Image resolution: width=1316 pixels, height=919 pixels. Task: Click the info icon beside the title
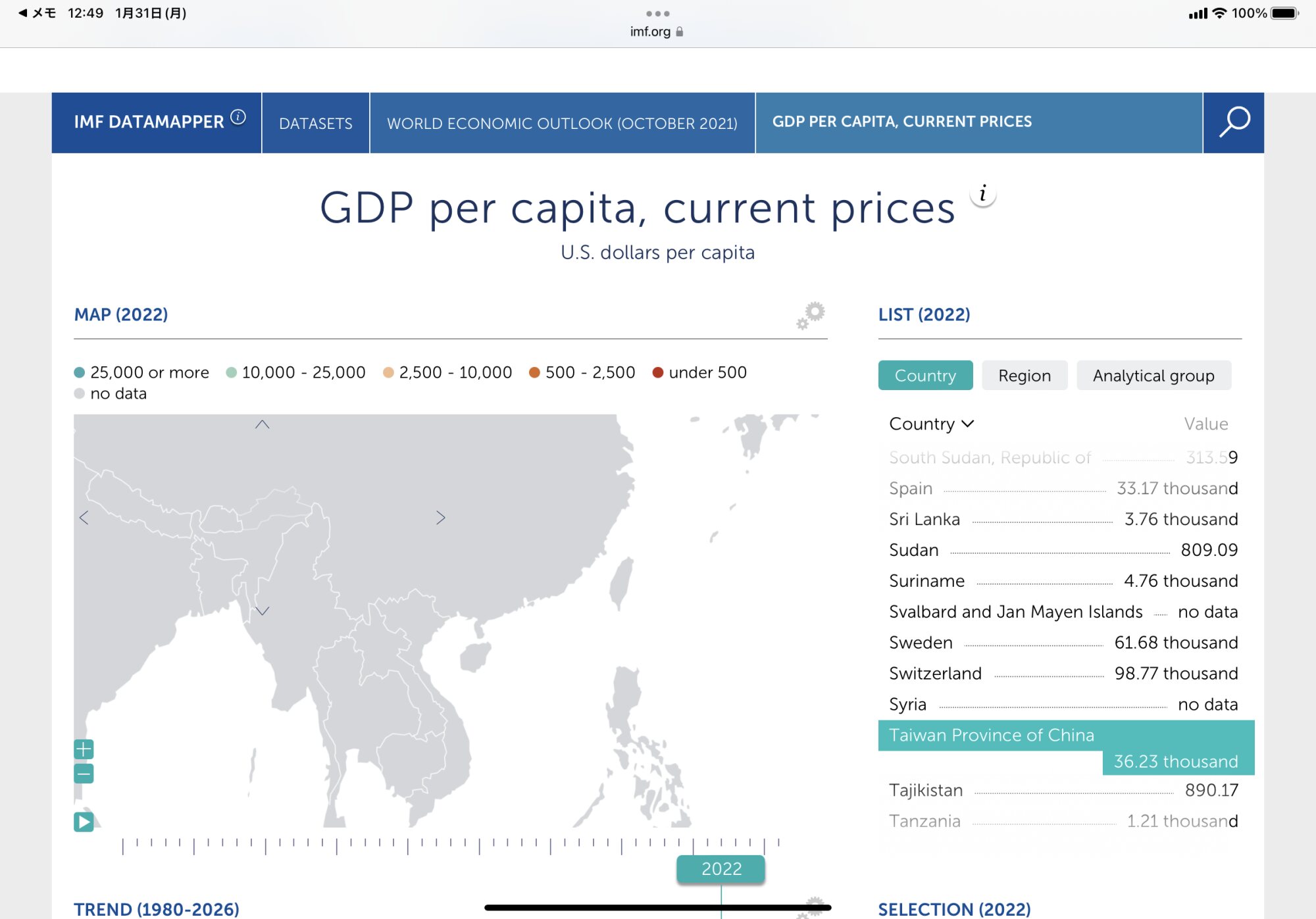982,194
